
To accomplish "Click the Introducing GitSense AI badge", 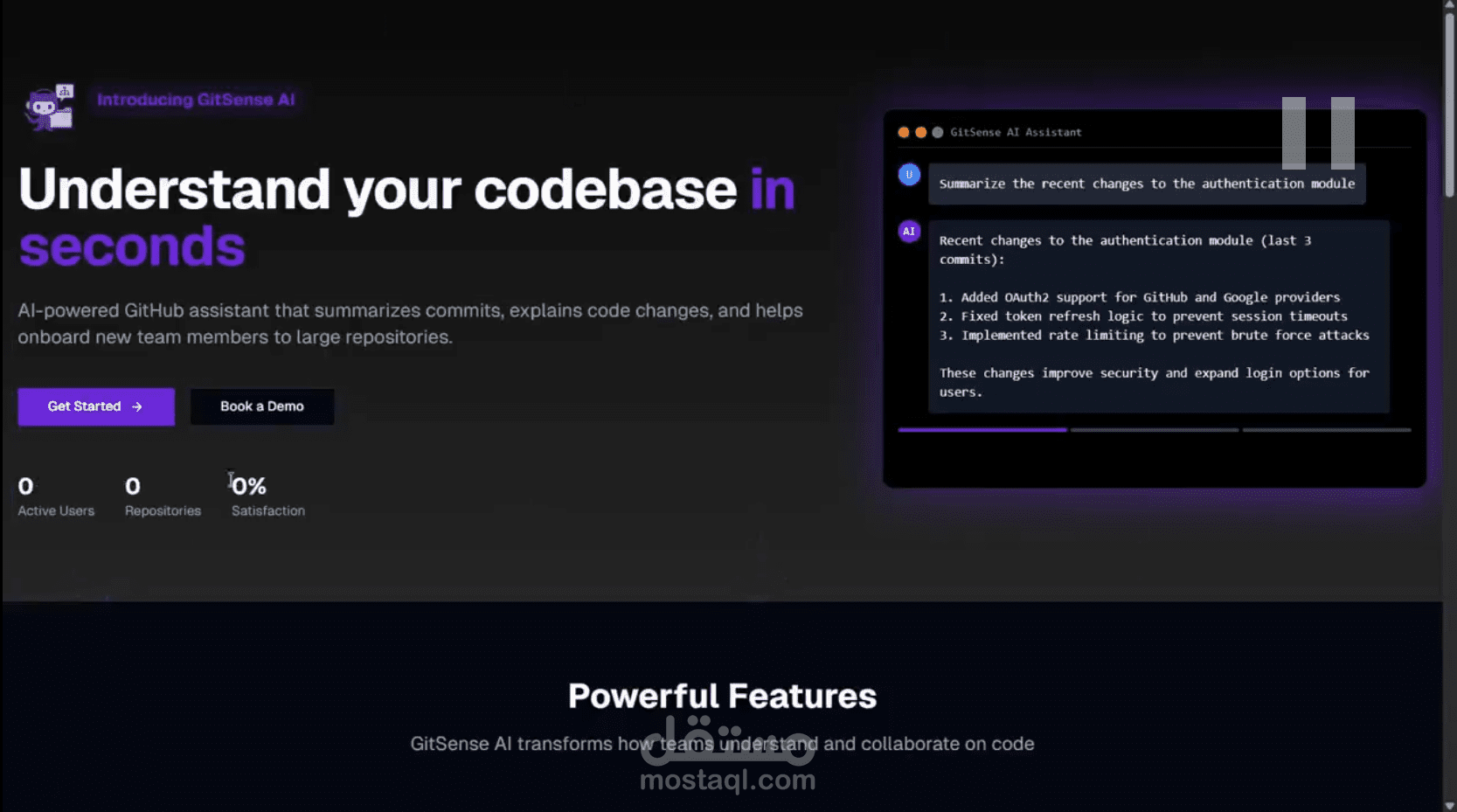I will pyautogui.click(x=196, y=100).
